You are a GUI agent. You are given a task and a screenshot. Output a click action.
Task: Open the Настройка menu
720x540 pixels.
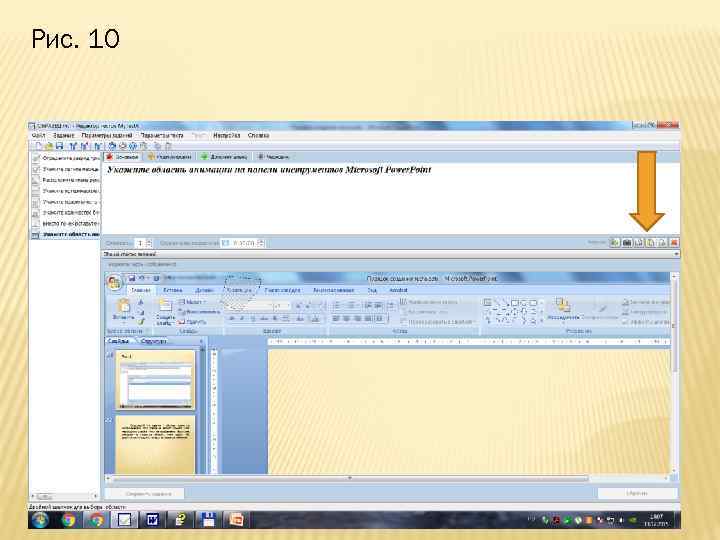pos(226,135)
